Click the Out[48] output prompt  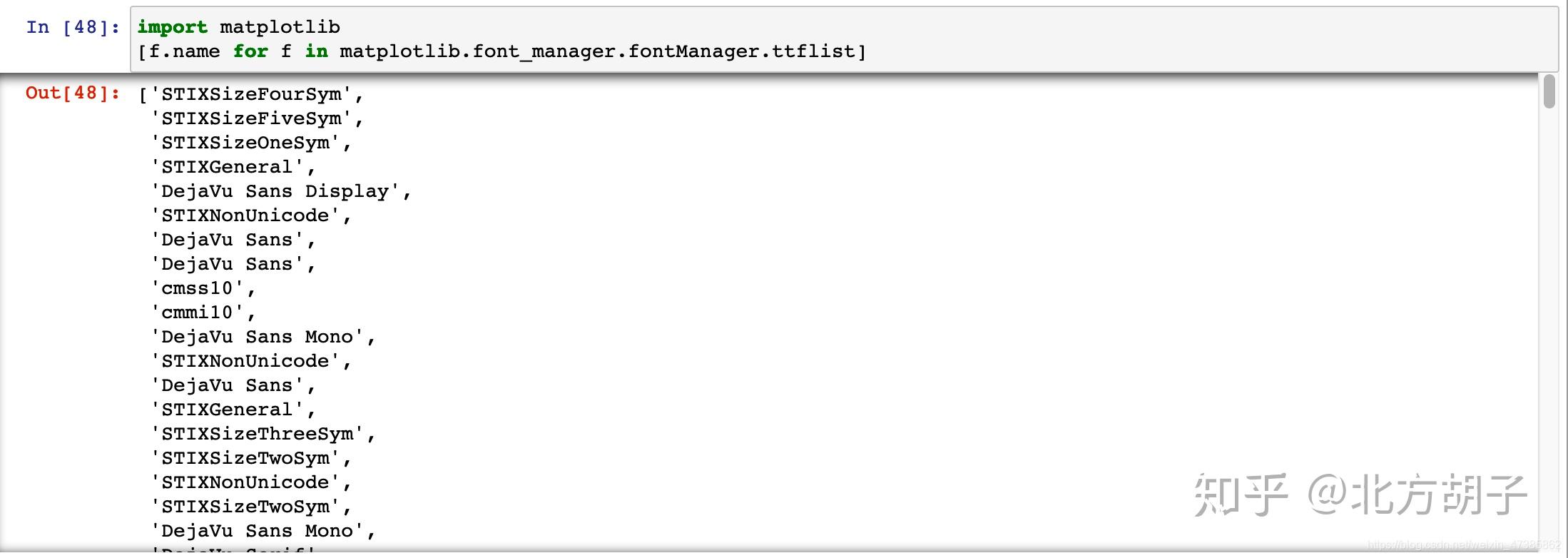[73, 93]
